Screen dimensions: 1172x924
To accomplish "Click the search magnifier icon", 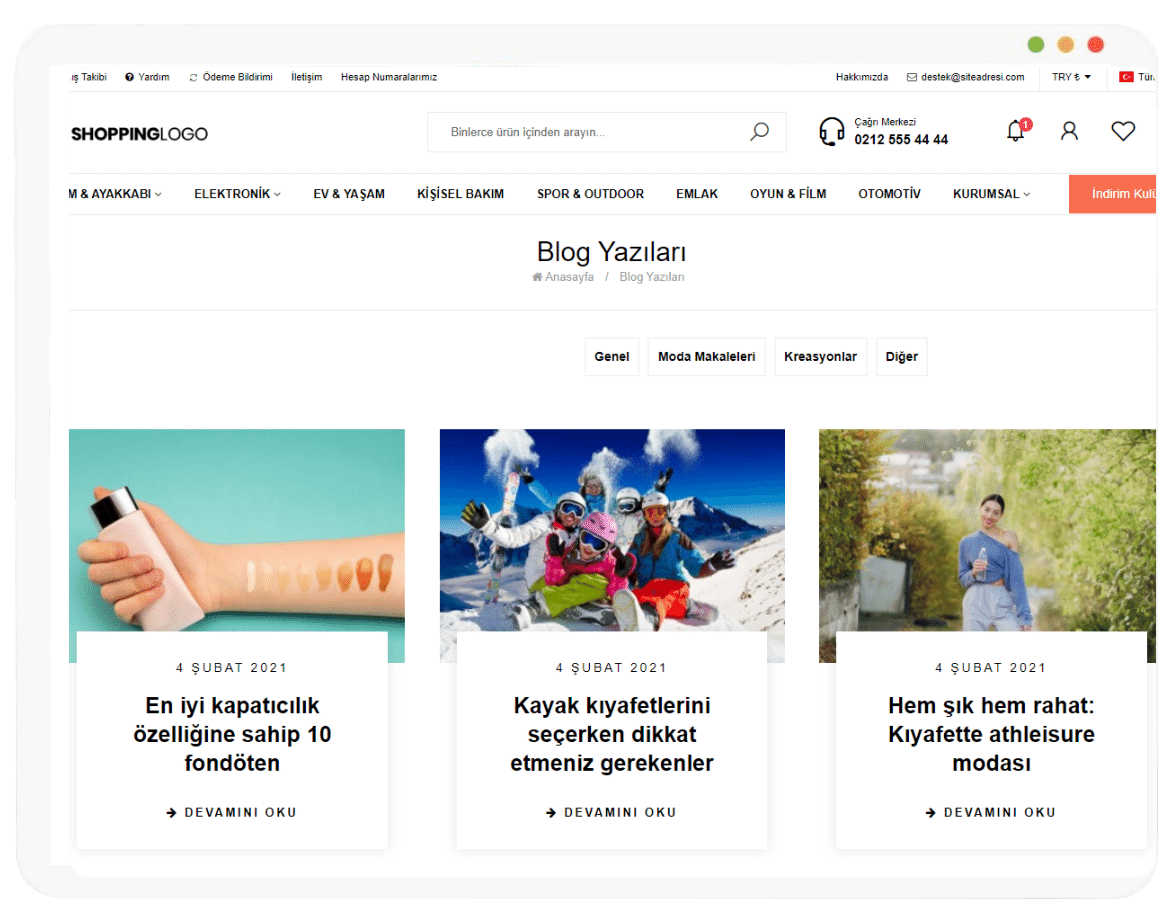I will (759, 132).
